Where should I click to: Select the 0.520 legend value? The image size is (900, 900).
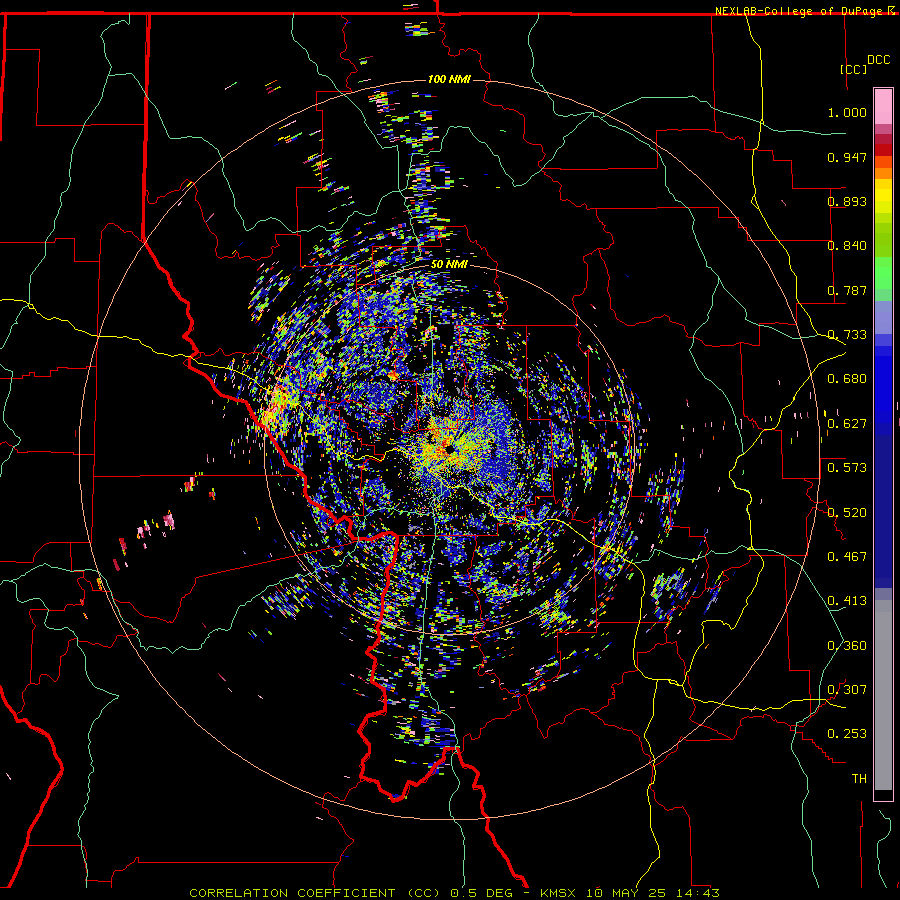pos(847,512)
